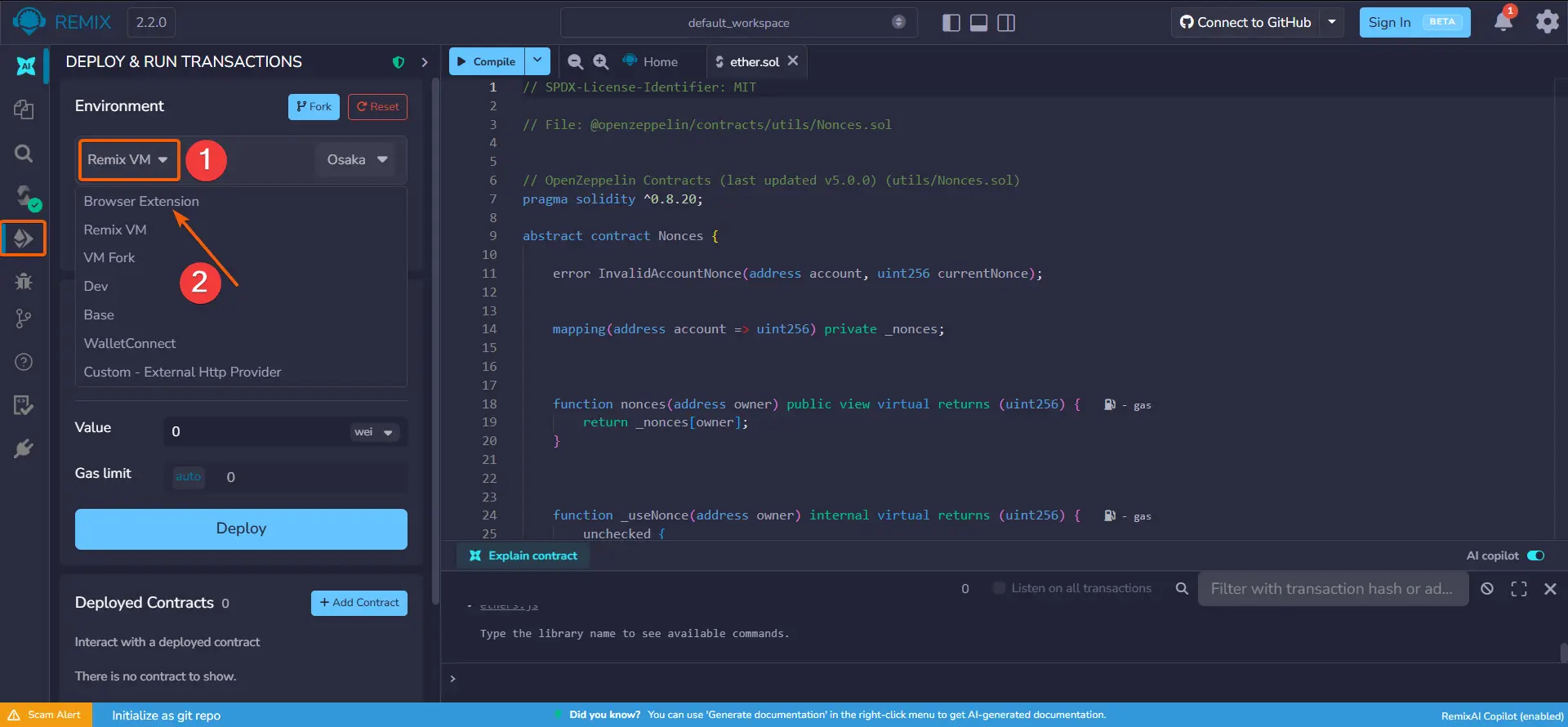Viewport: 1568px width, 727px height.
Task: Toggle the bottom terminal panel layout
Action: 978,22
